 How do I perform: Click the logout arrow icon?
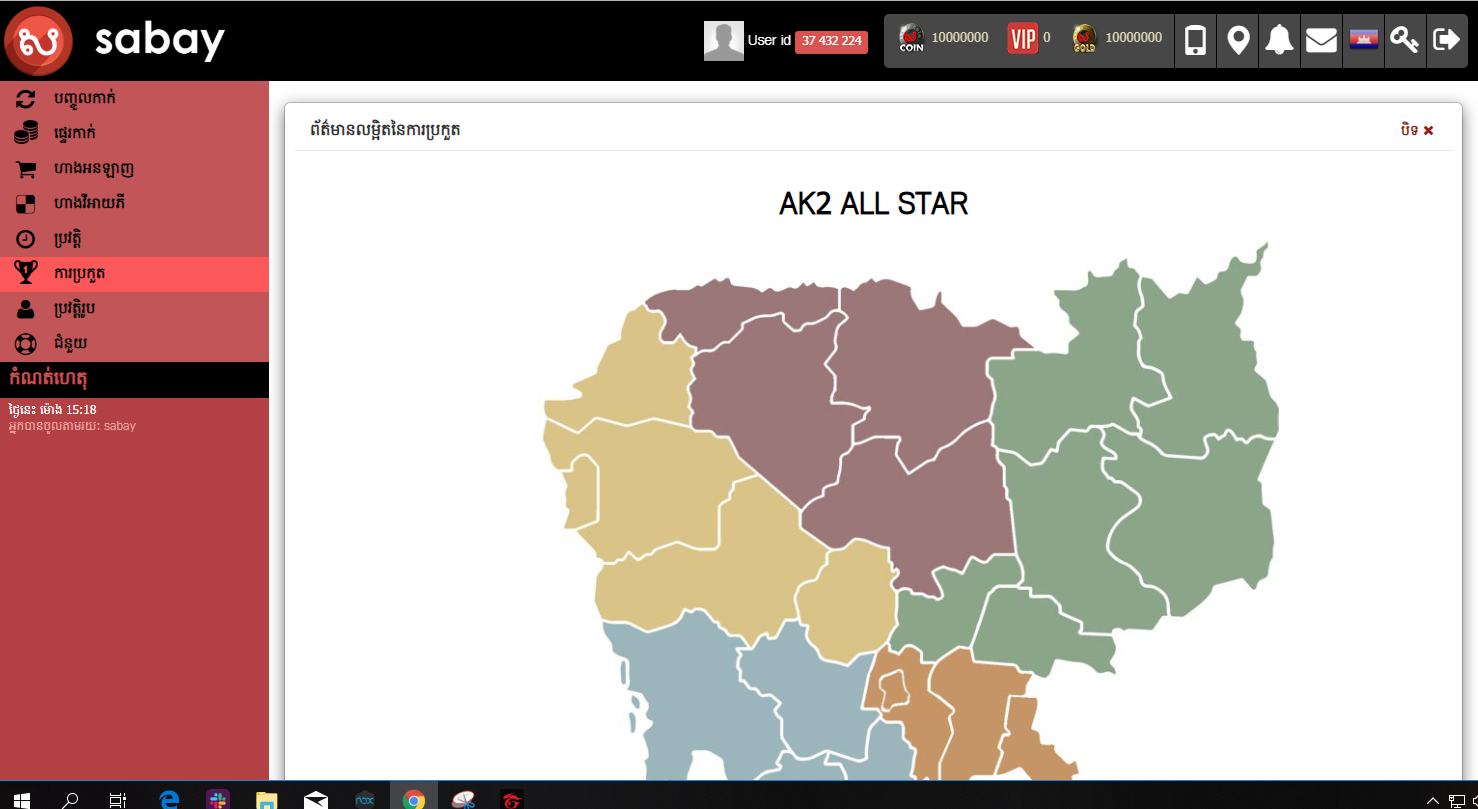pyautogui.click(x=1446, y=40)
